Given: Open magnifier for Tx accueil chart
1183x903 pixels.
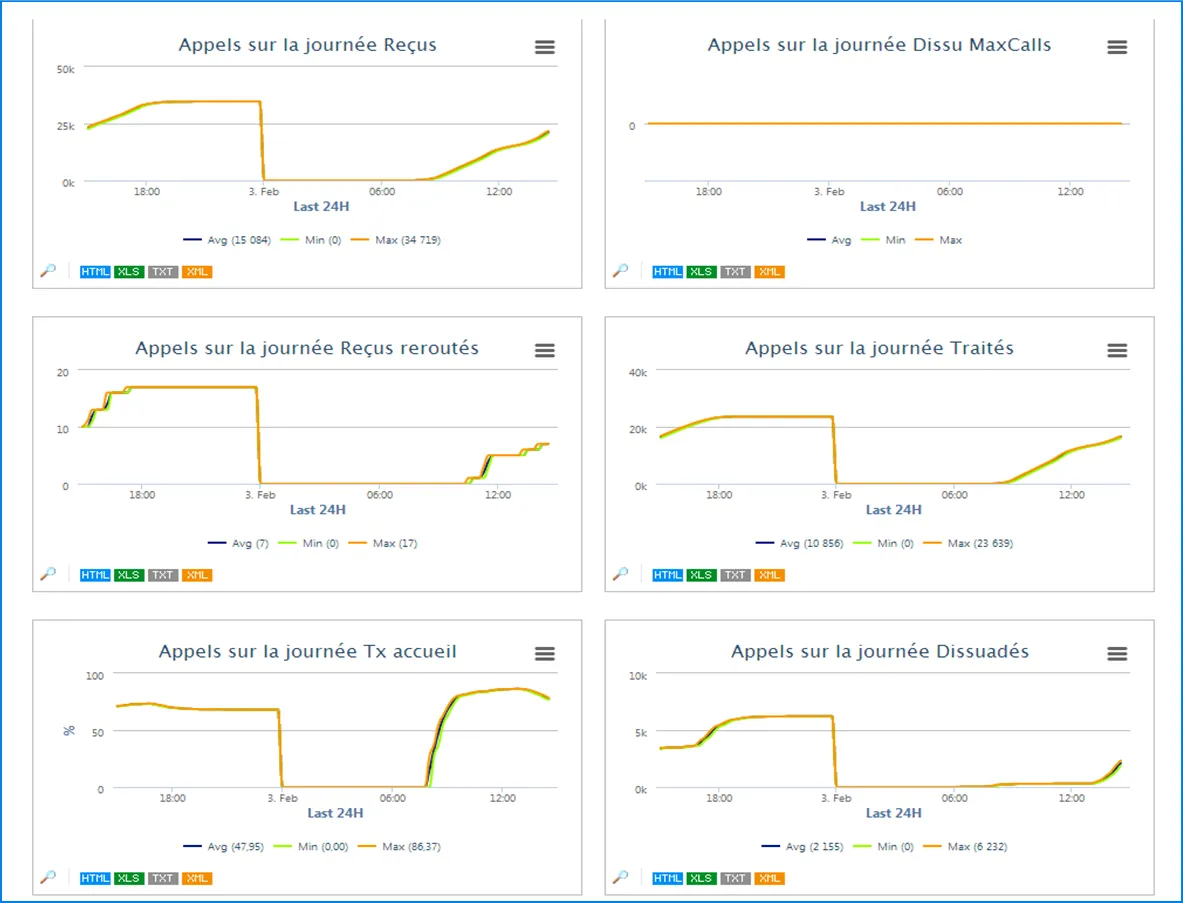Looking at the screenshot, I should 47,877.
